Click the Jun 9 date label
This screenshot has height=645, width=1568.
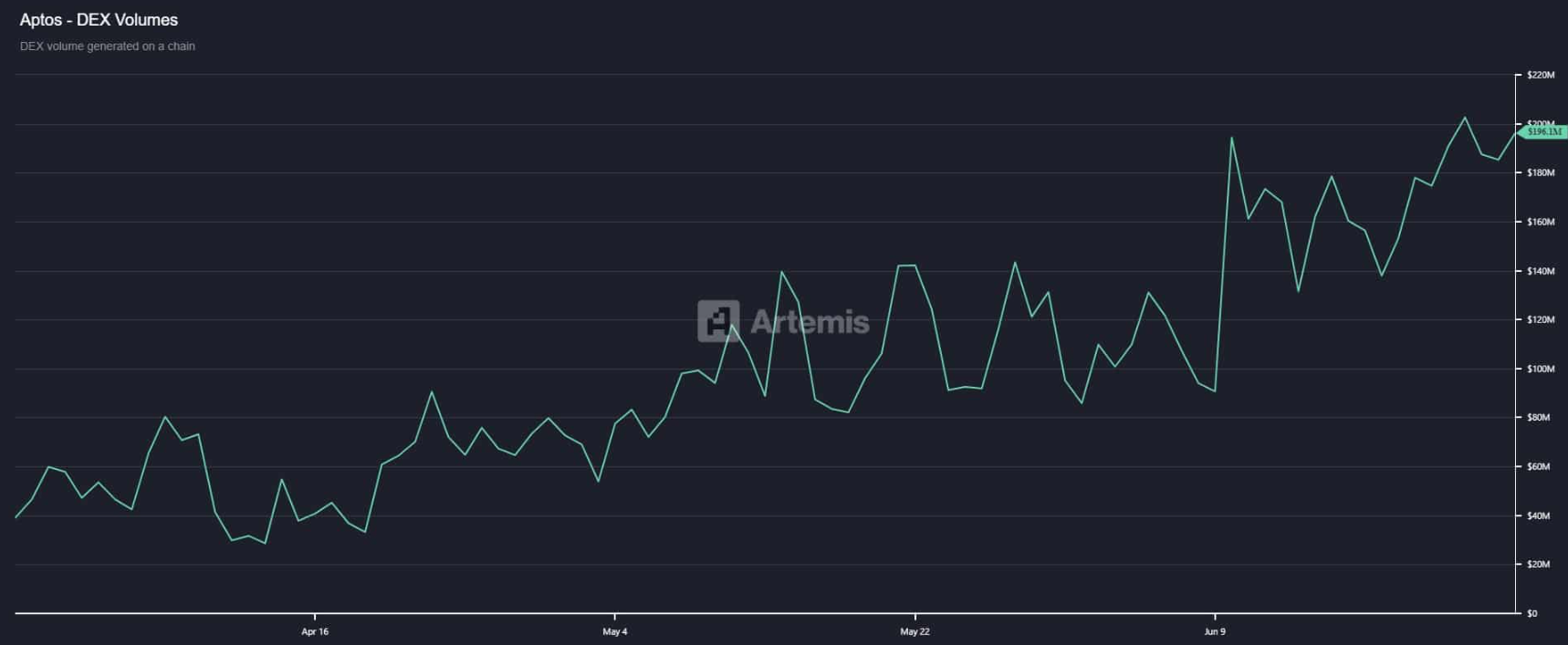[x=1215, y=631]
